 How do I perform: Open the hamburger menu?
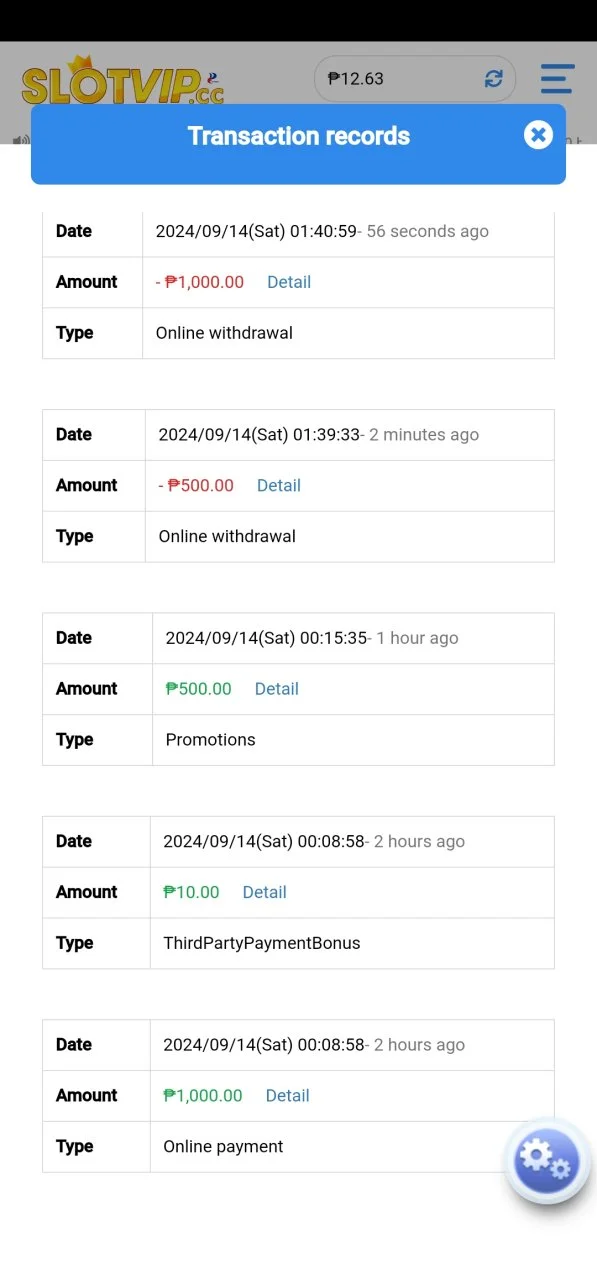point(557,79)
